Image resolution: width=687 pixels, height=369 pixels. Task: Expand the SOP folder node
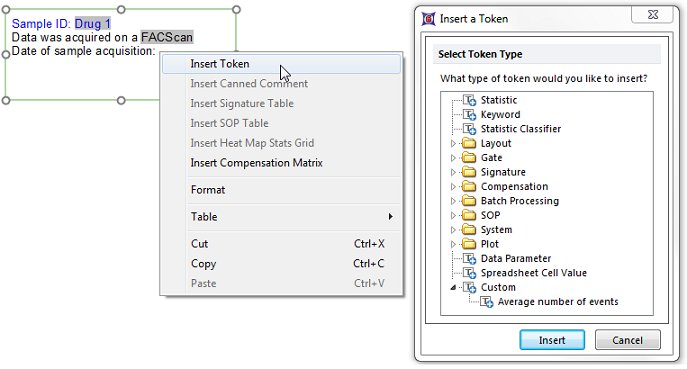point(453,216)
